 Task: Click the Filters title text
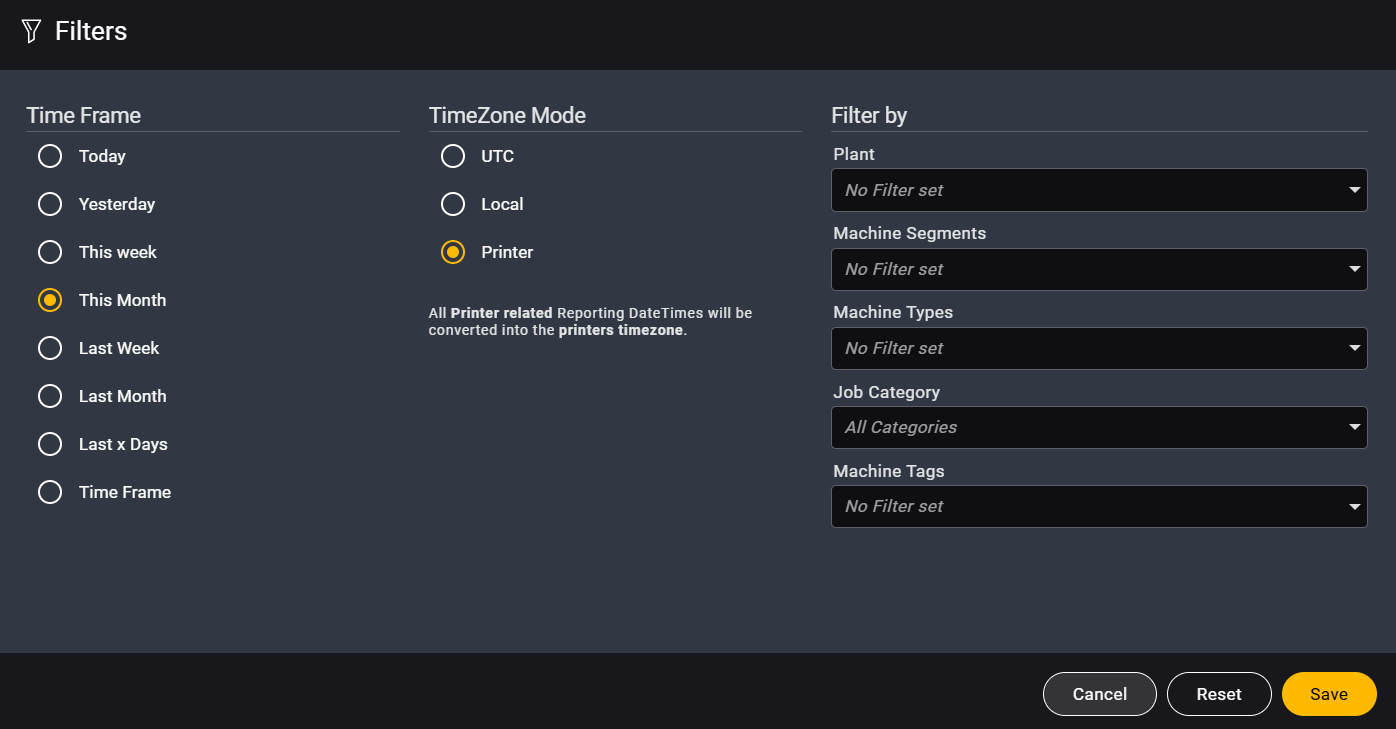pos(91,31)
